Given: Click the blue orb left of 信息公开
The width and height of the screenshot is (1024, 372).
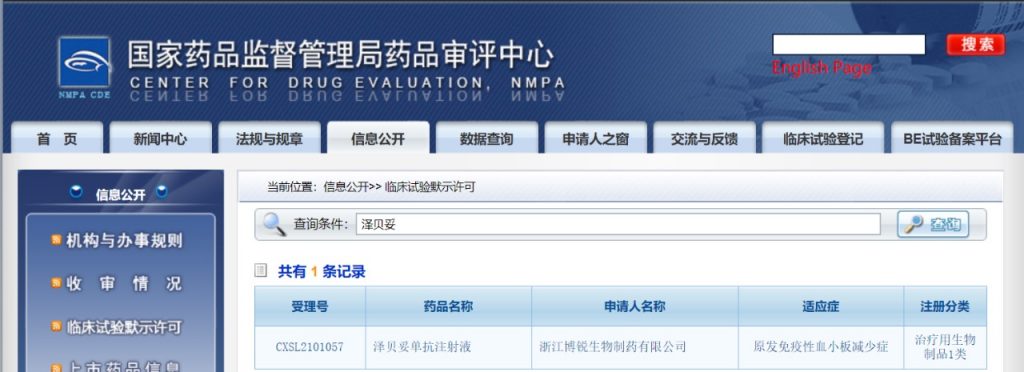Looking at the screenshot, I should coord(76,192).
